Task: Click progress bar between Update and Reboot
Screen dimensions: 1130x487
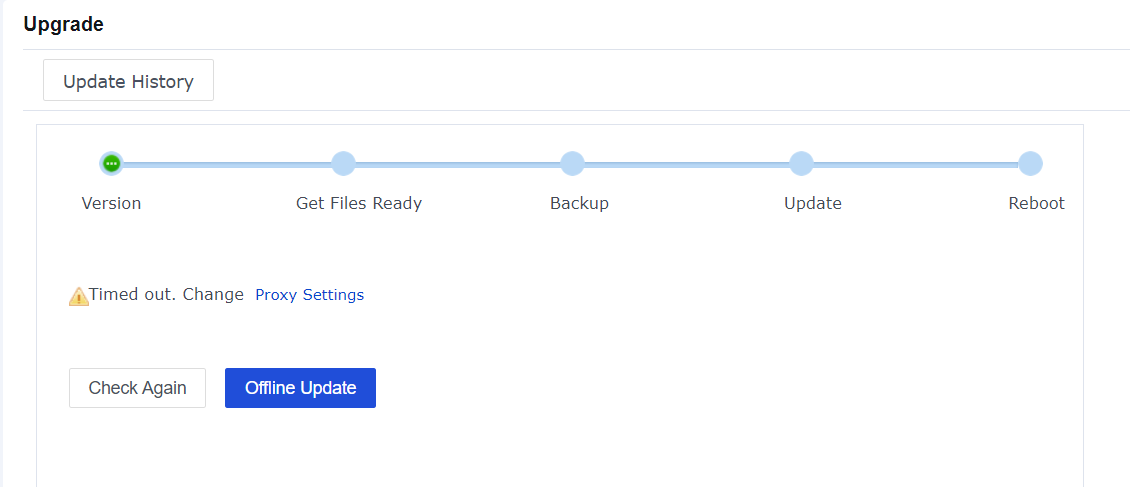Action: point(915,164)
